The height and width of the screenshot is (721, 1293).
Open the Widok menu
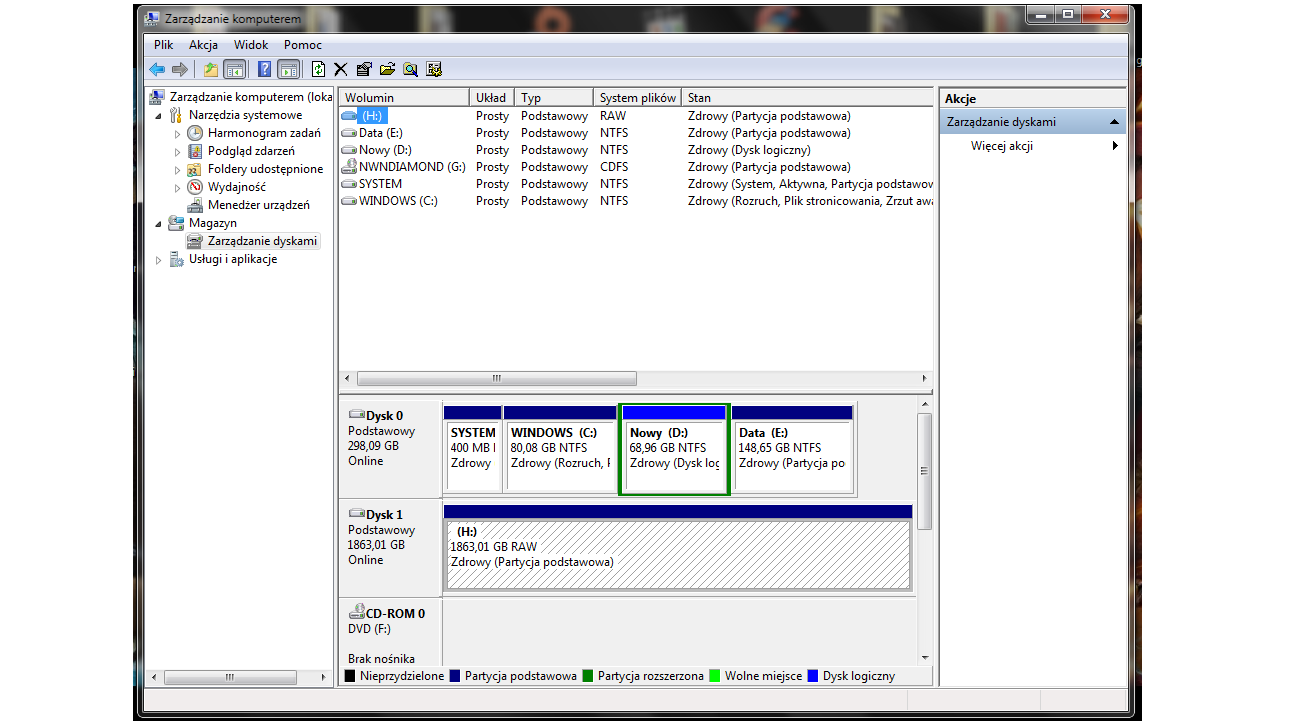[x=251, y=45]
